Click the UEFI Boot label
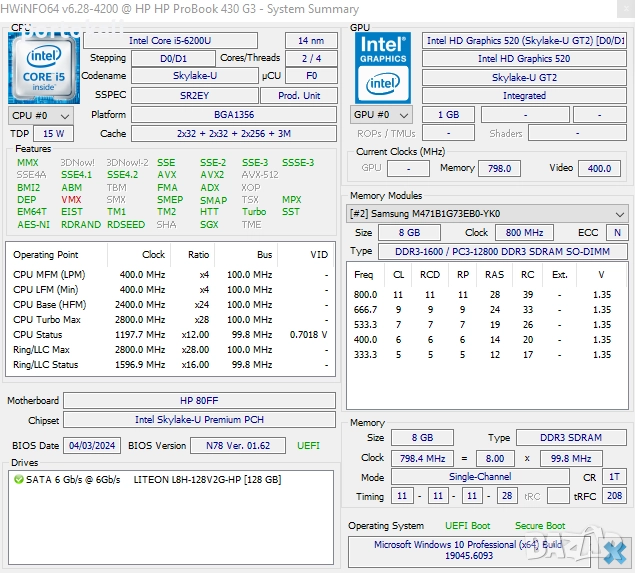 [x=467, y=525]
